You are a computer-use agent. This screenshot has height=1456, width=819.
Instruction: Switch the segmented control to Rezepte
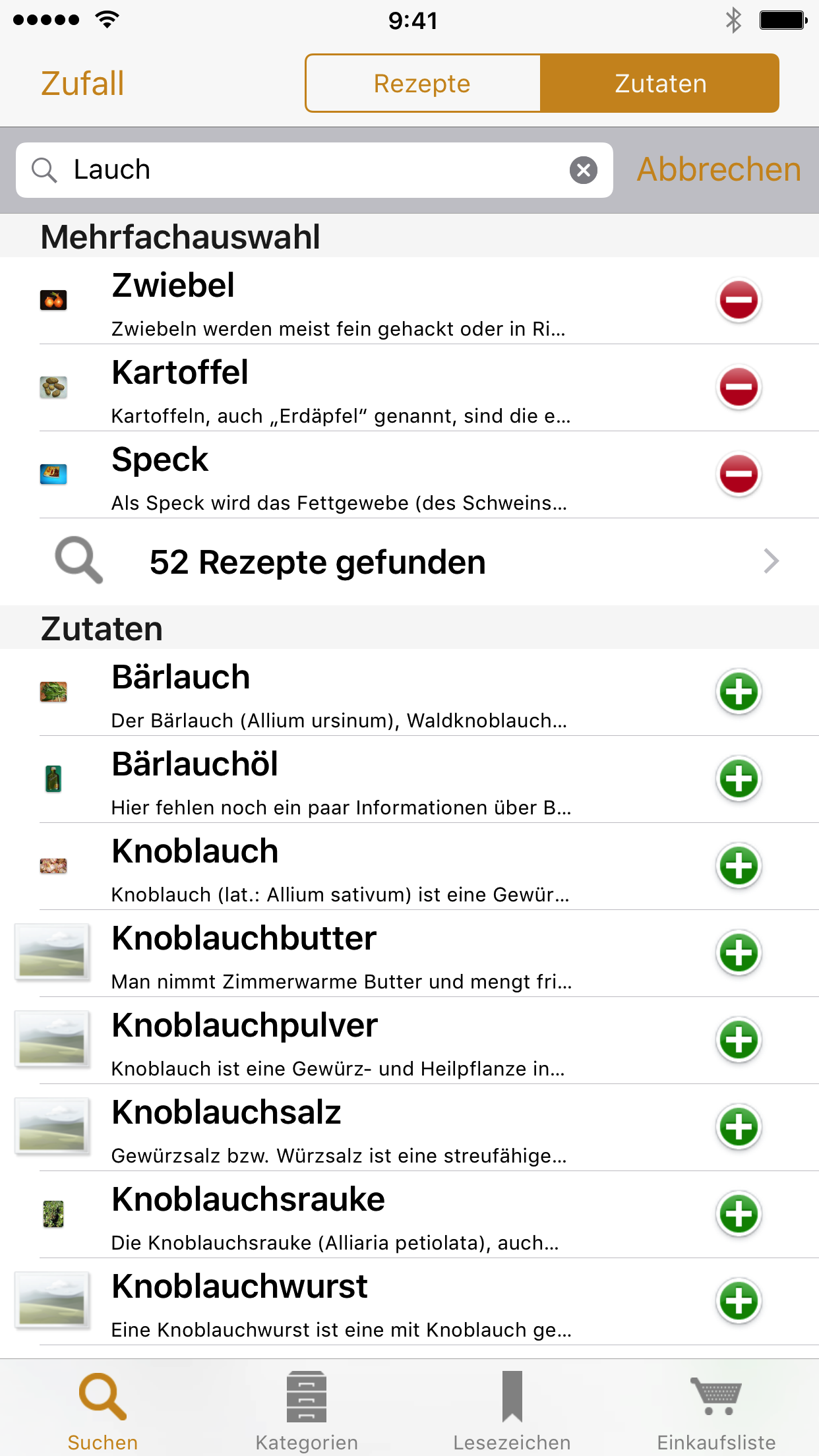pyautogui.click(x=423, y=84)
